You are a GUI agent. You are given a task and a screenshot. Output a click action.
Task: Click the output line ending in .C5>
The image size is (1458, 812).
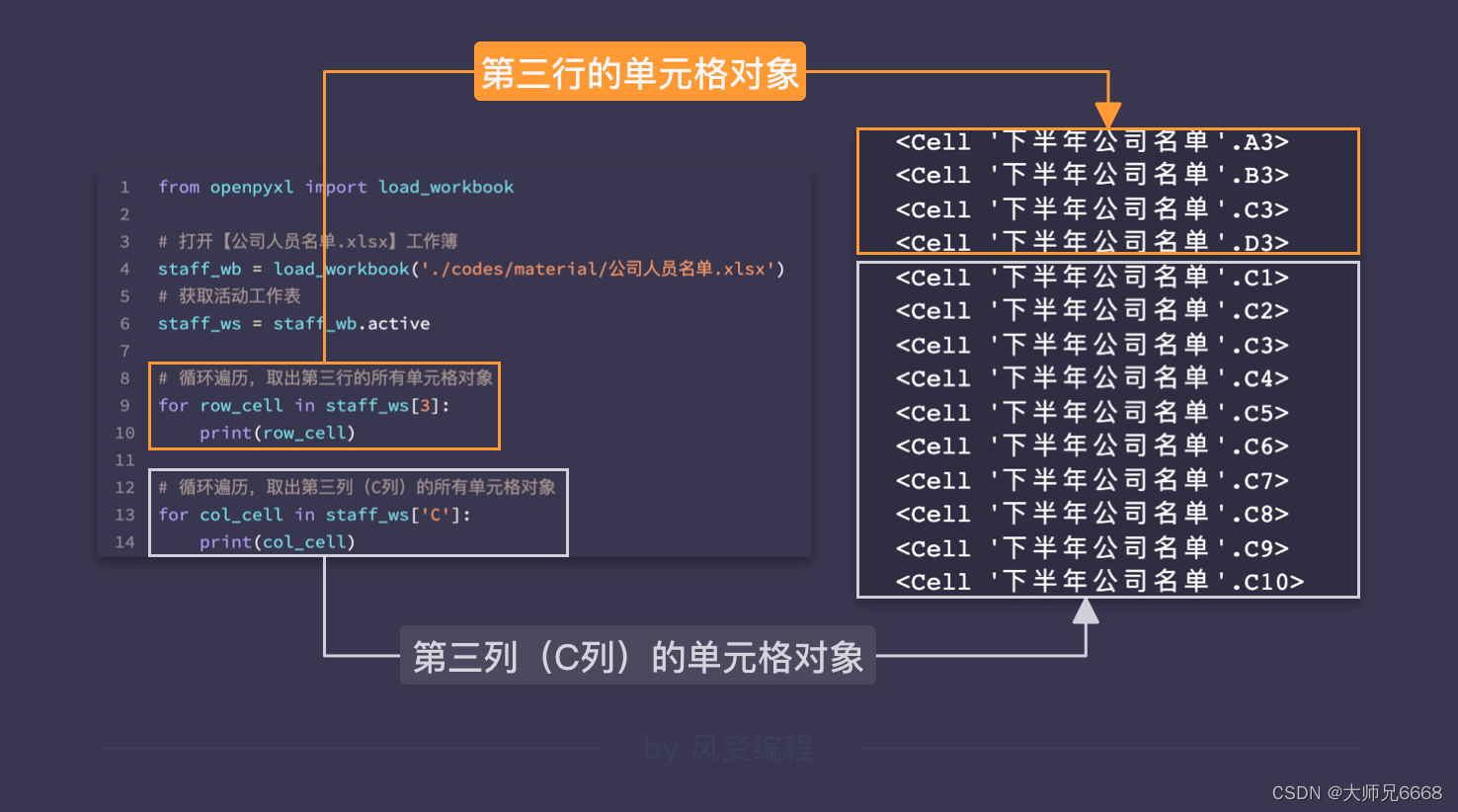point(1092,413)
